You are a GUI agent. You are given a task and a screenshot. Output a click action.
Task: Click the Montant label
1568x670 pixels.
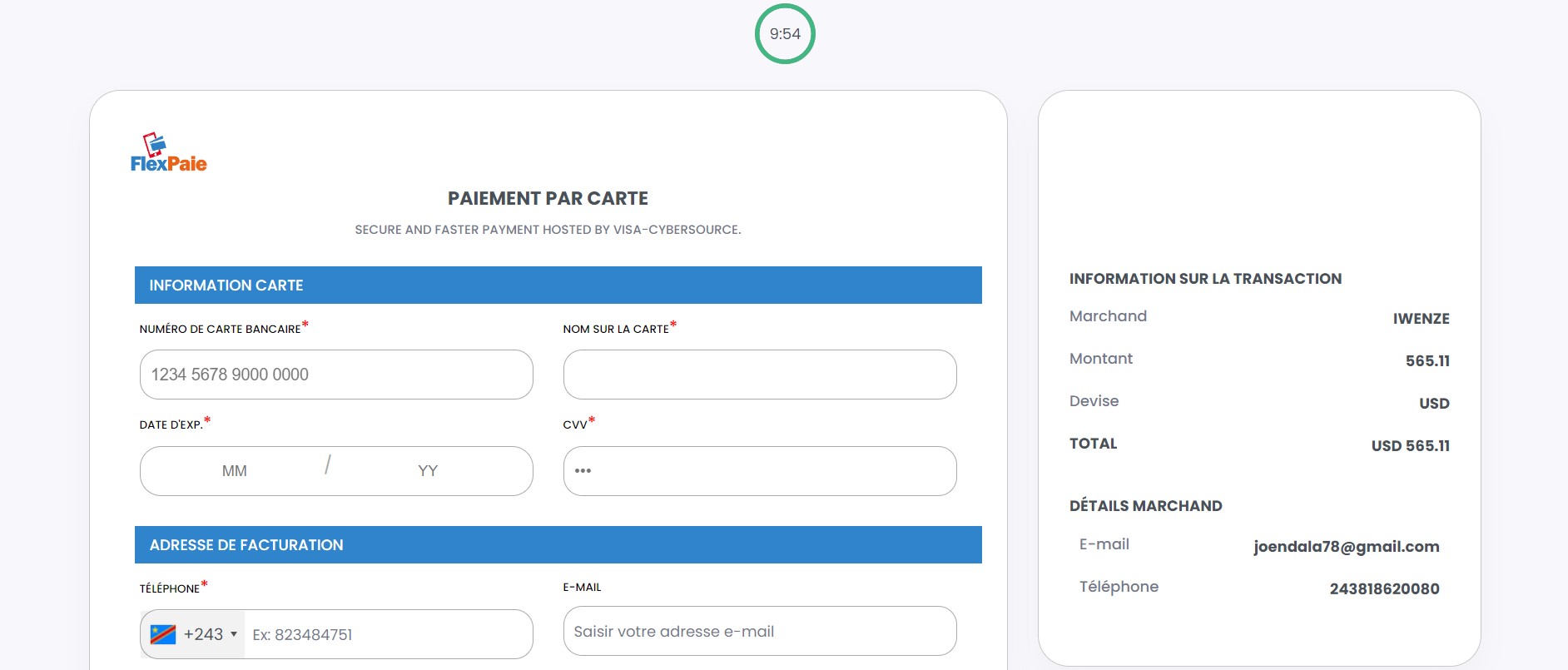[x=1101, y=359]
